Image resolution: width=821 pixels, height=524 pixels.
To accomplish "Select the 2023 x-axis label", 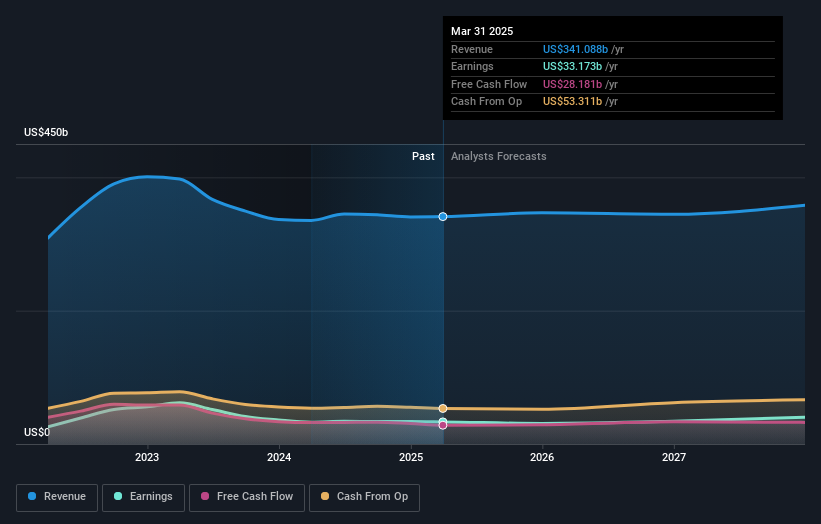I will coord(147,458).
